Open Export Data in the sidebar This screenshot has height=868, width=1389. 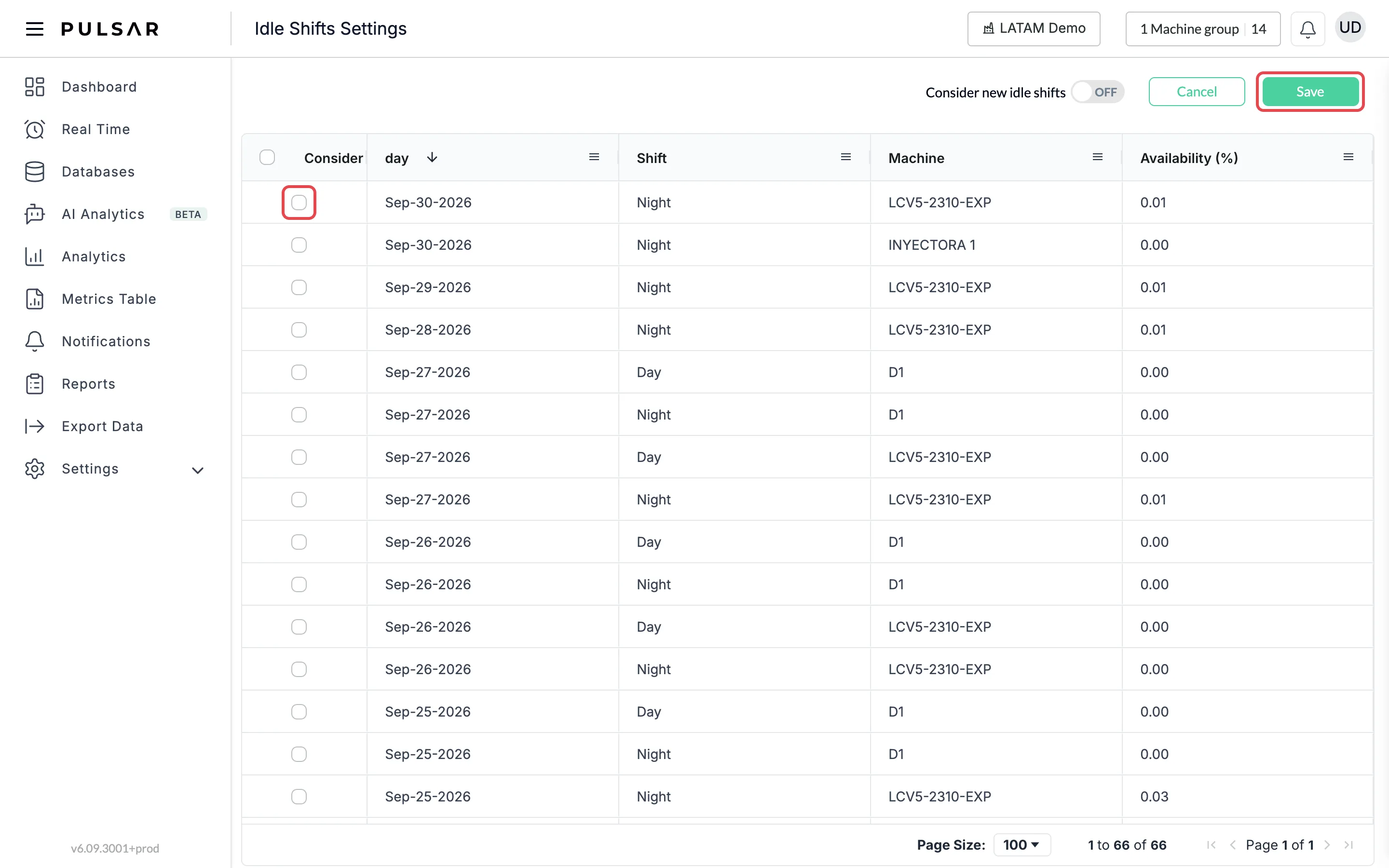pyautogui.click(x=102, y=427)
